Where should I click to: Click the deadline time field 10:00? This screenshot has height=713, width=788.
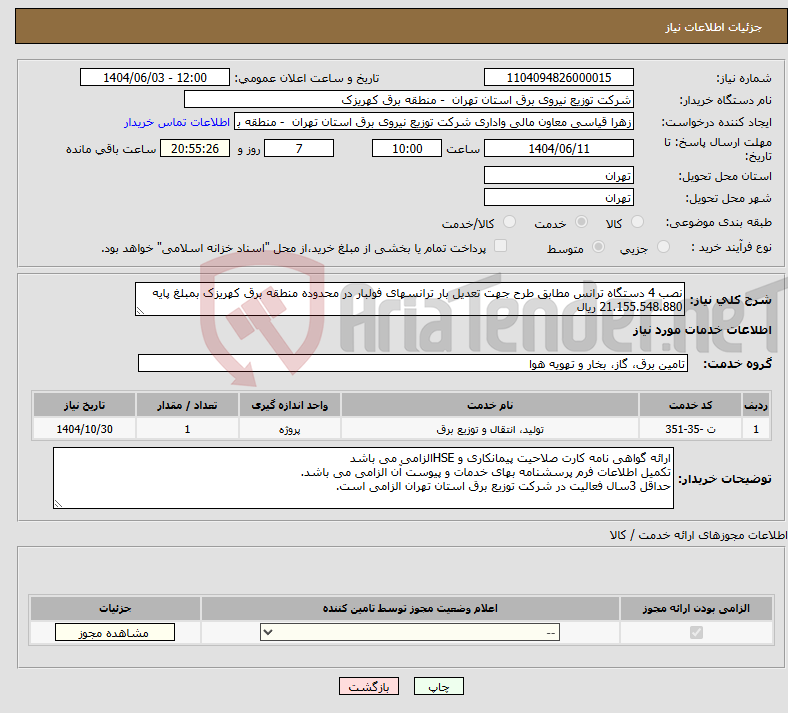click(407, 148)
